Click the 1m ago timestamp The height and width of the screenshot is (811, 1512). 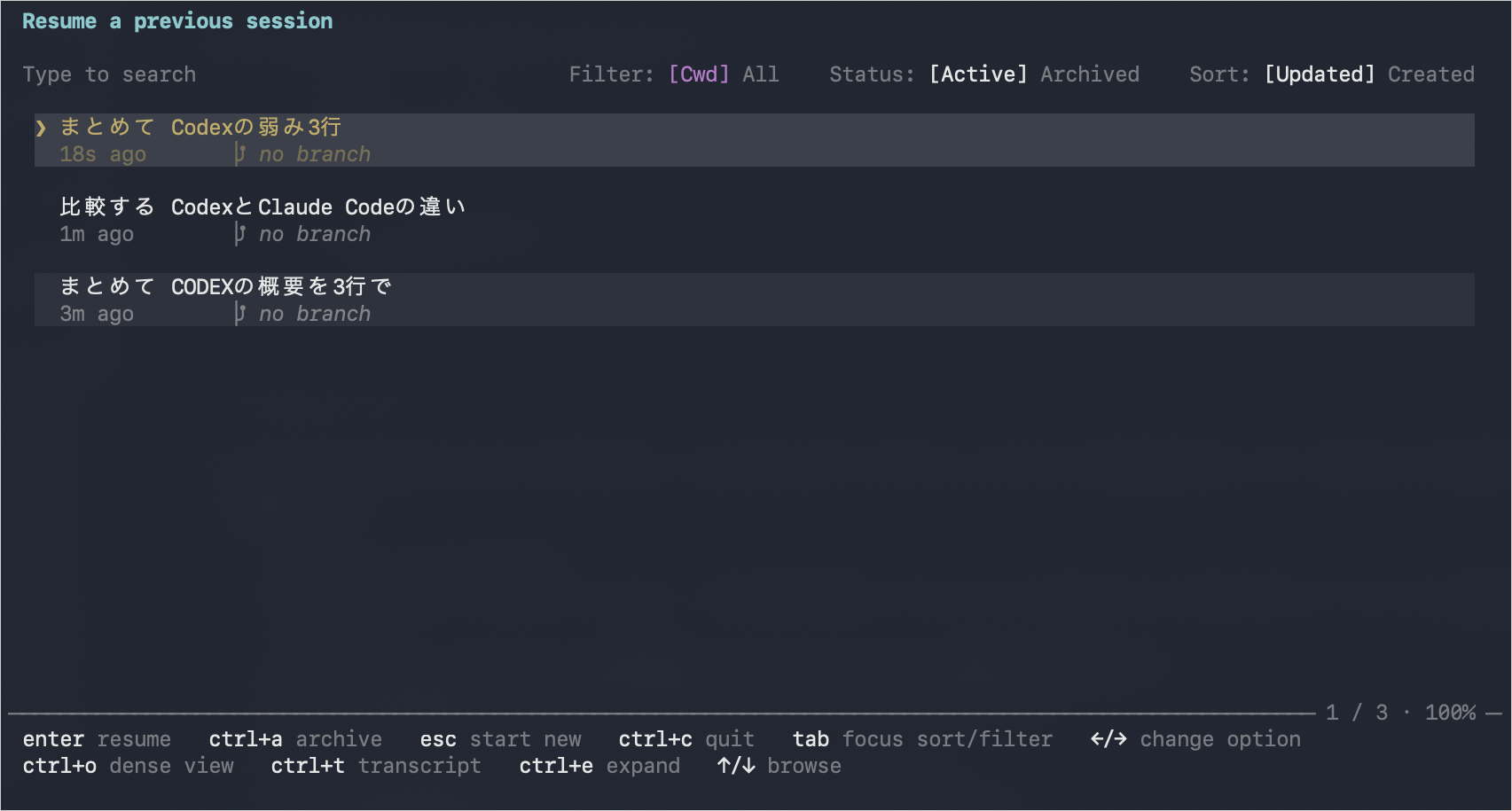point(97,234)
